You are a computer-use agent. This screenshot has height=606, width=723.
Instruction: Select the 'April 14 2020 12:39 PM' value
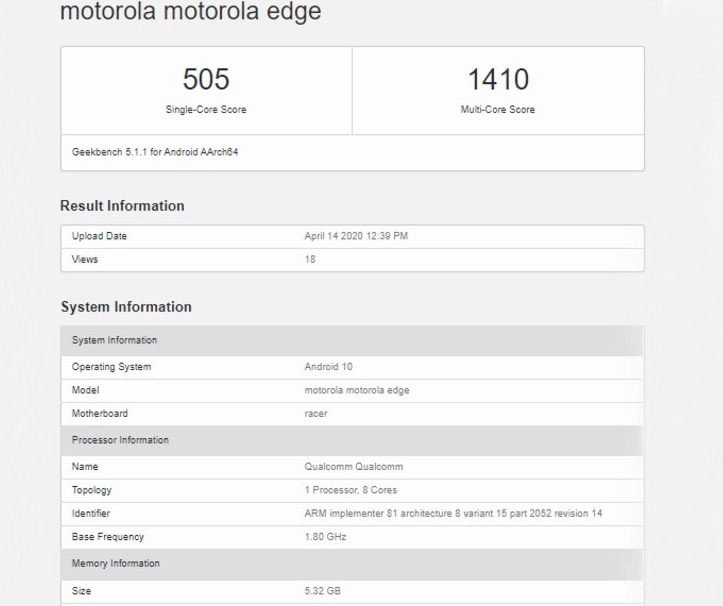(356, 236)
